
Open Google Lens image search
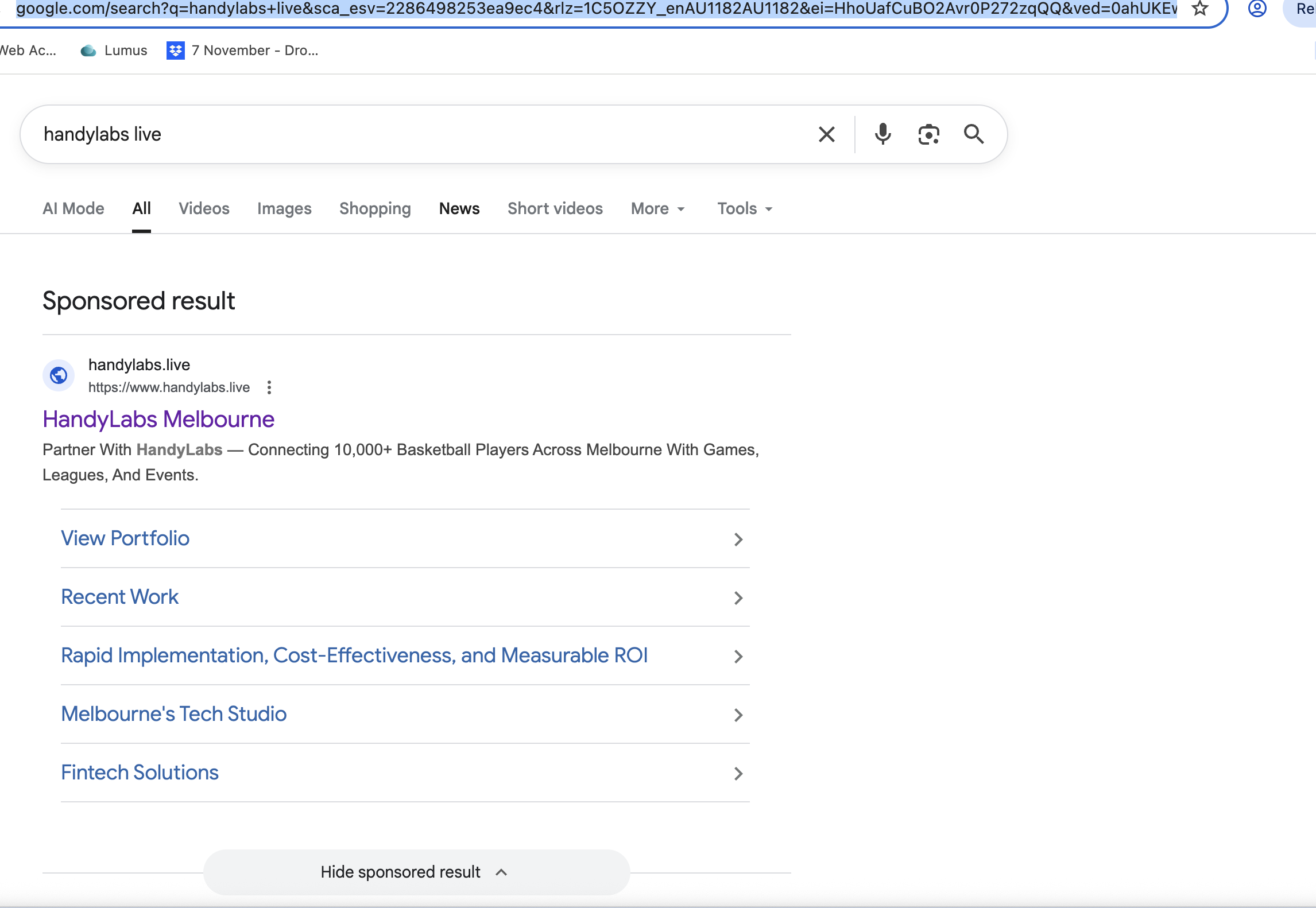pyautogui.click(x=928, y=134)
